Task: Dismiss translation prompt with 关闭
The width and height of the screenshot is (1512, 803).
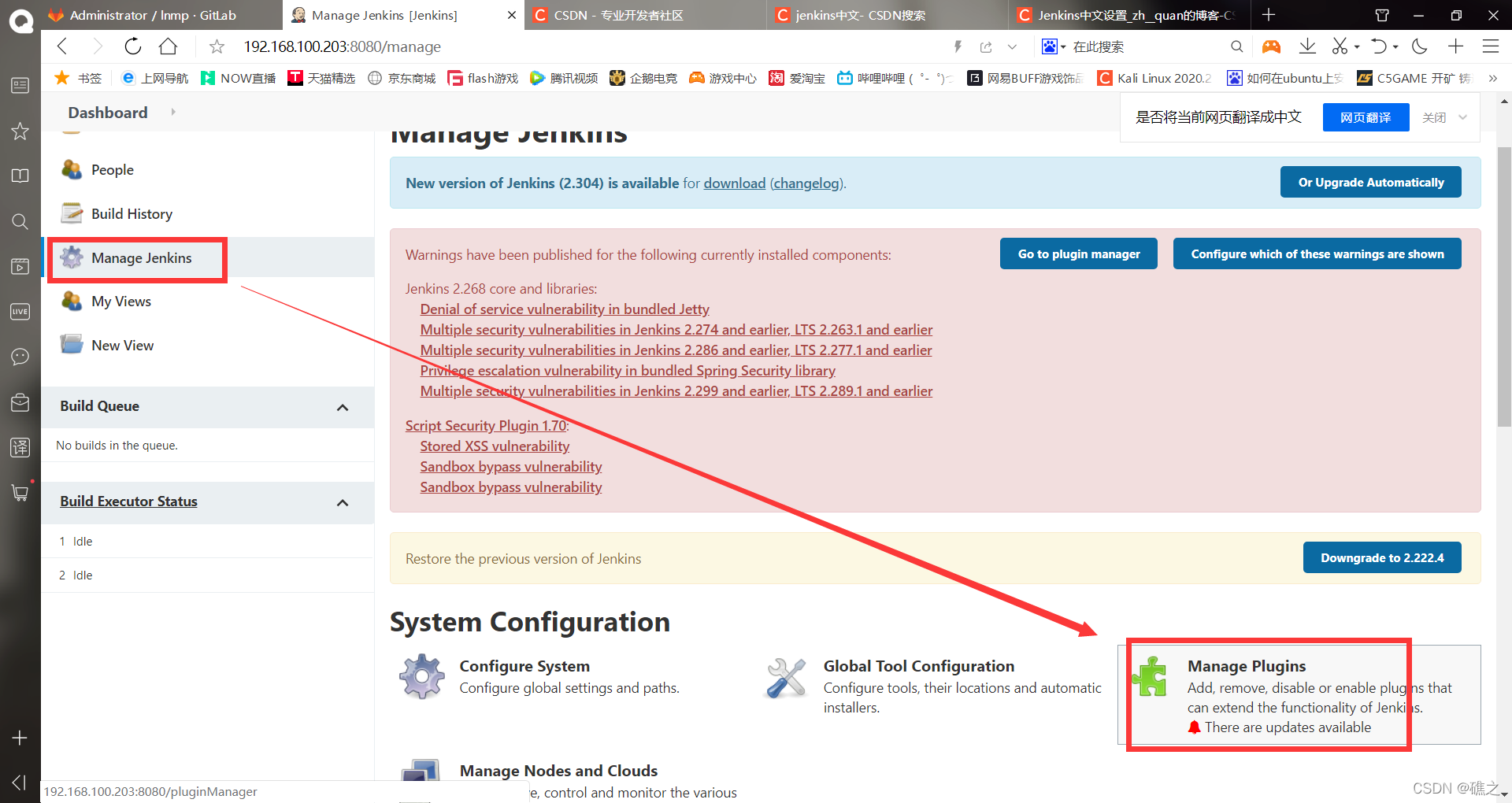Action: pos(1434,117)
